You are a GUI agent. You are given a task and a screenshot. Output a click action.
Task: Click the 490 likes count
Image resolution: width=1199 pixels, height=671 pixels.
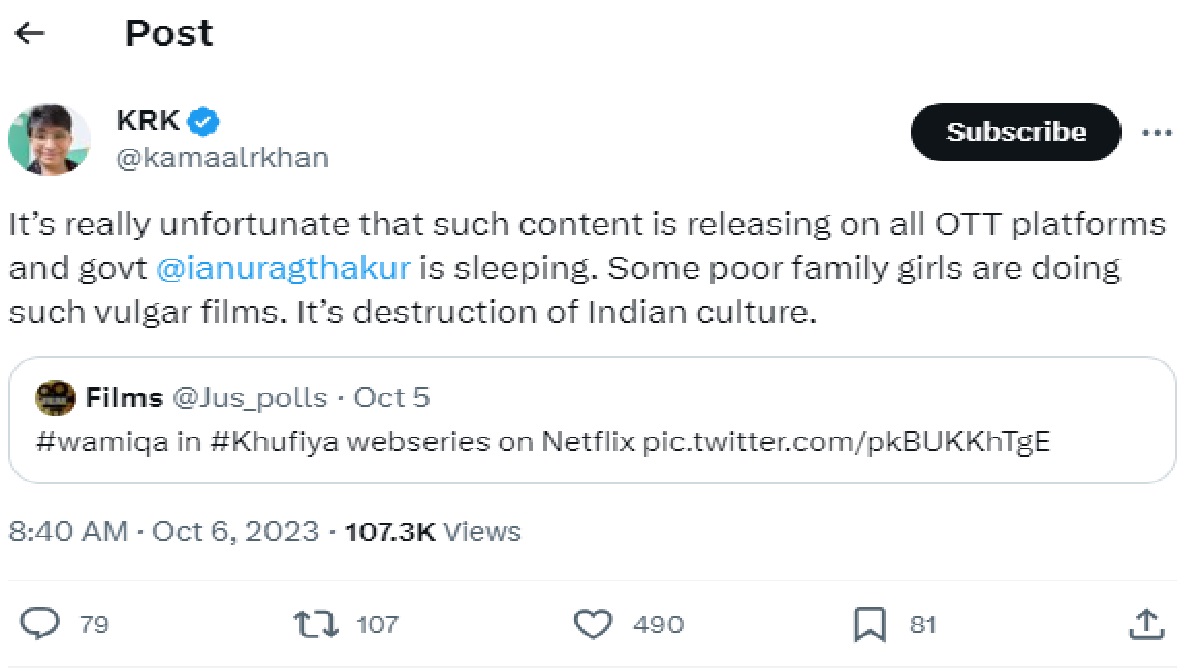(658, 625)
